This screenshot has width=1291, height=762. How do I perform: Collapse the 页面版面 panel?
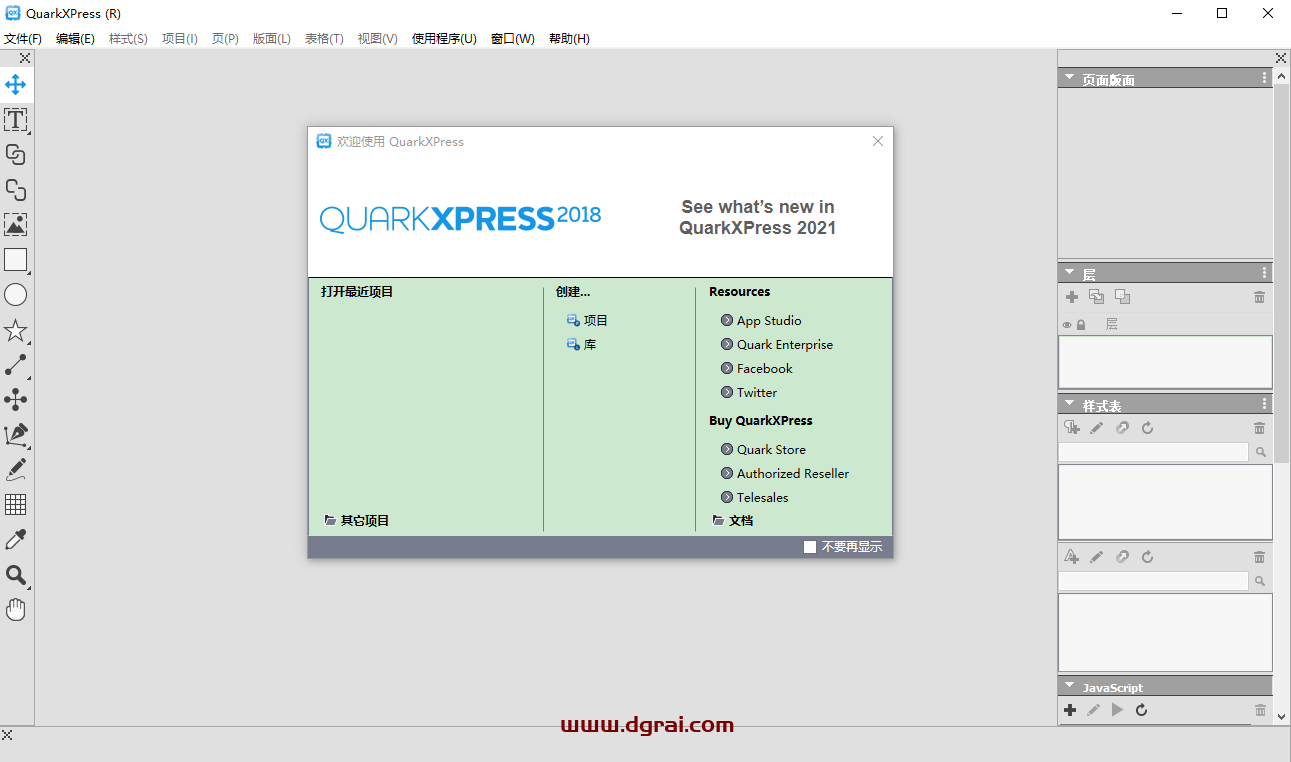coord(1068,77)
